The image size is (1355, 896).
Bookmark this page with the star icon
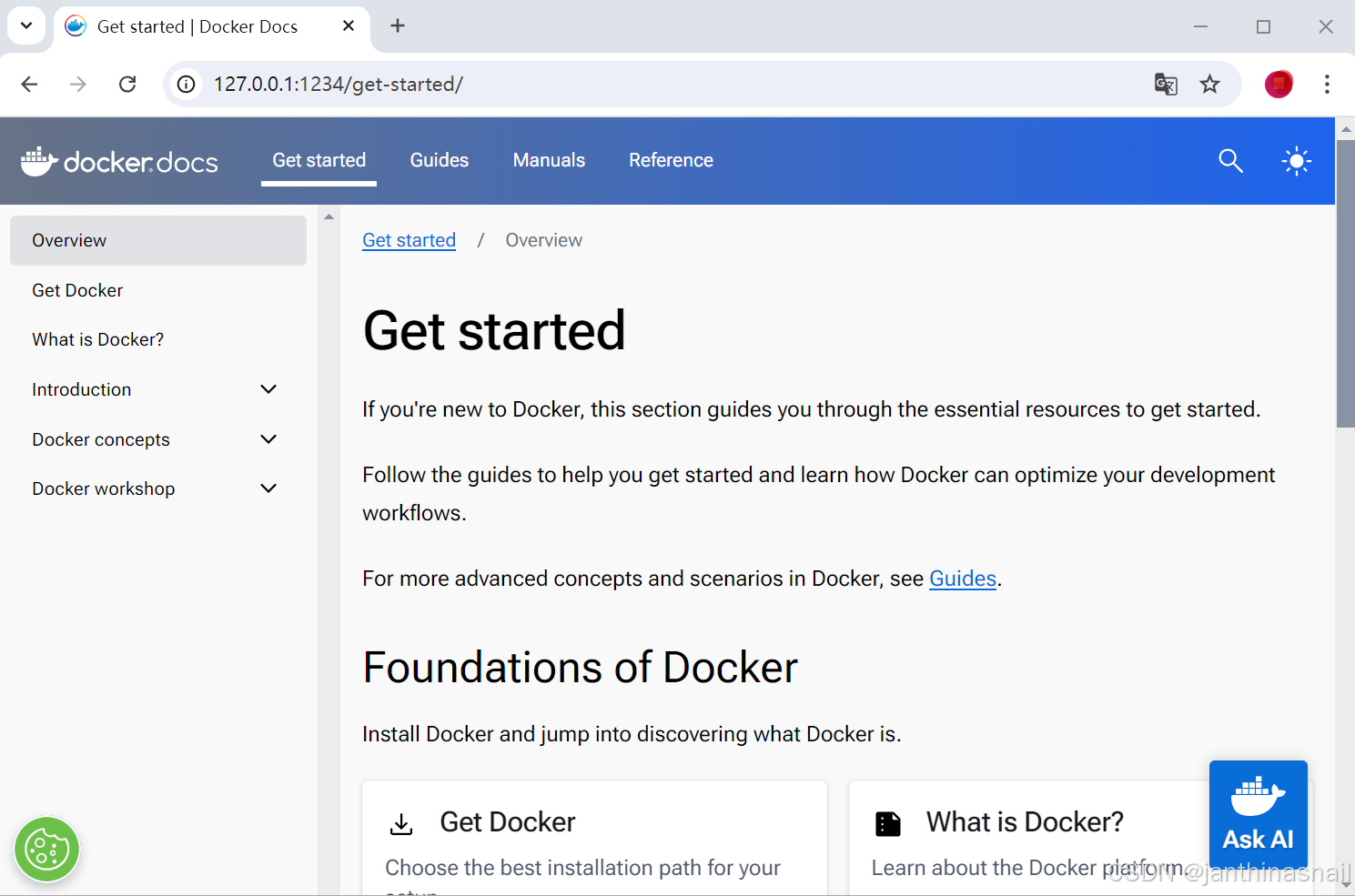coord(1209,85)
